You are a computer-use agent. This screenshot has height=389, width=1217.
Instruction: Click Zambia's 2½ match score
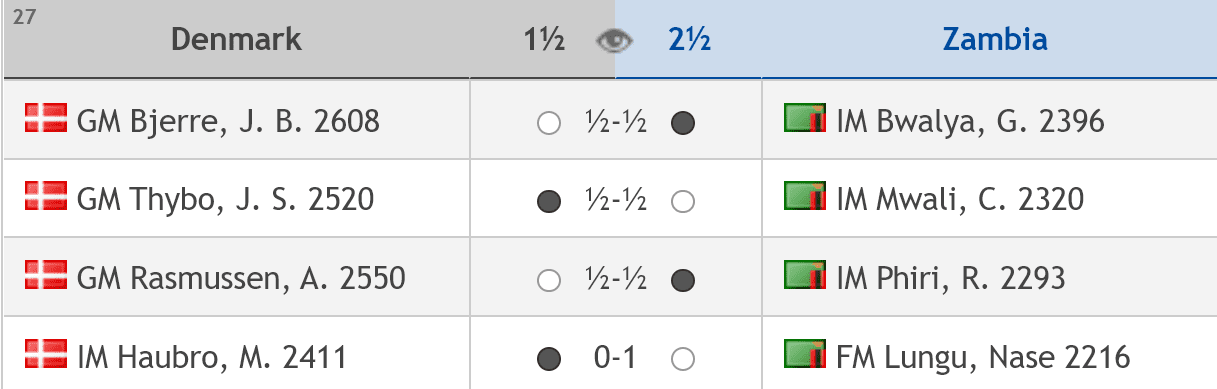(690, 40)
